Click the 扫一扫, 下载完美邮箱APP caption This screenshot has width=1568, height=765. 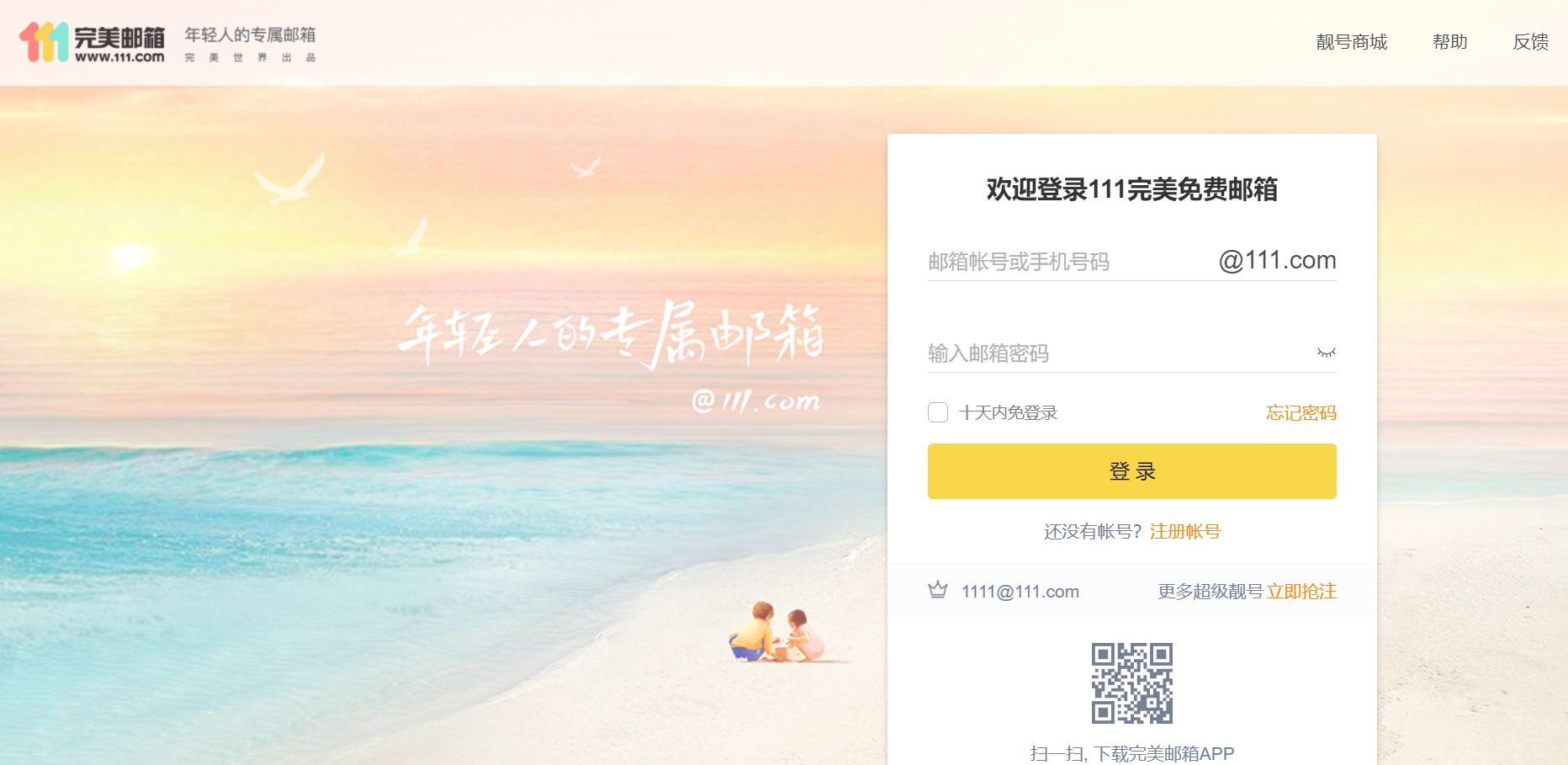click(1131, 753)
